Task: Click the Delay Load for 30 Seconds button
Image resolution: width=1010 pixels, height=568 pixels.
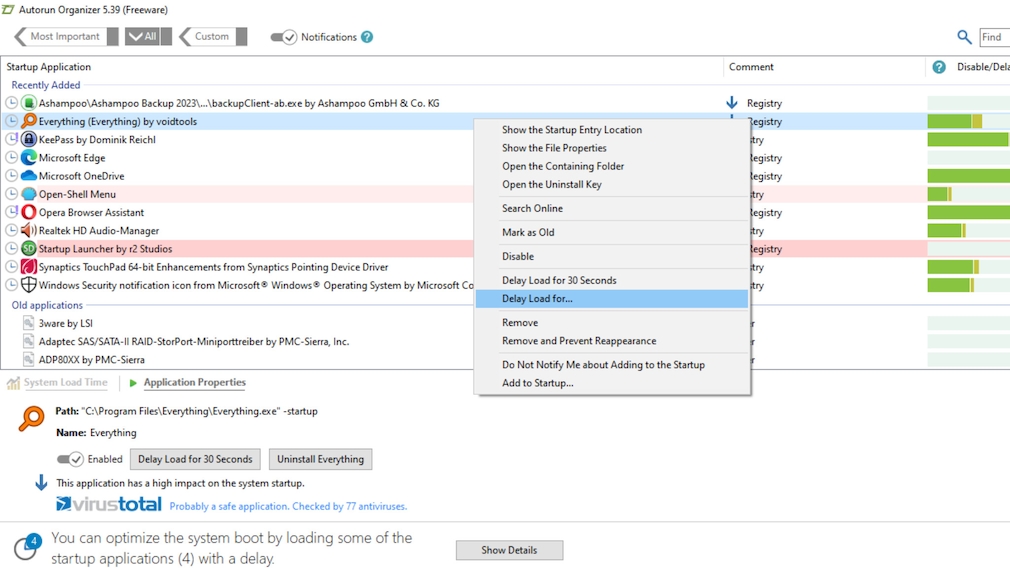Action: pos(195,459)
